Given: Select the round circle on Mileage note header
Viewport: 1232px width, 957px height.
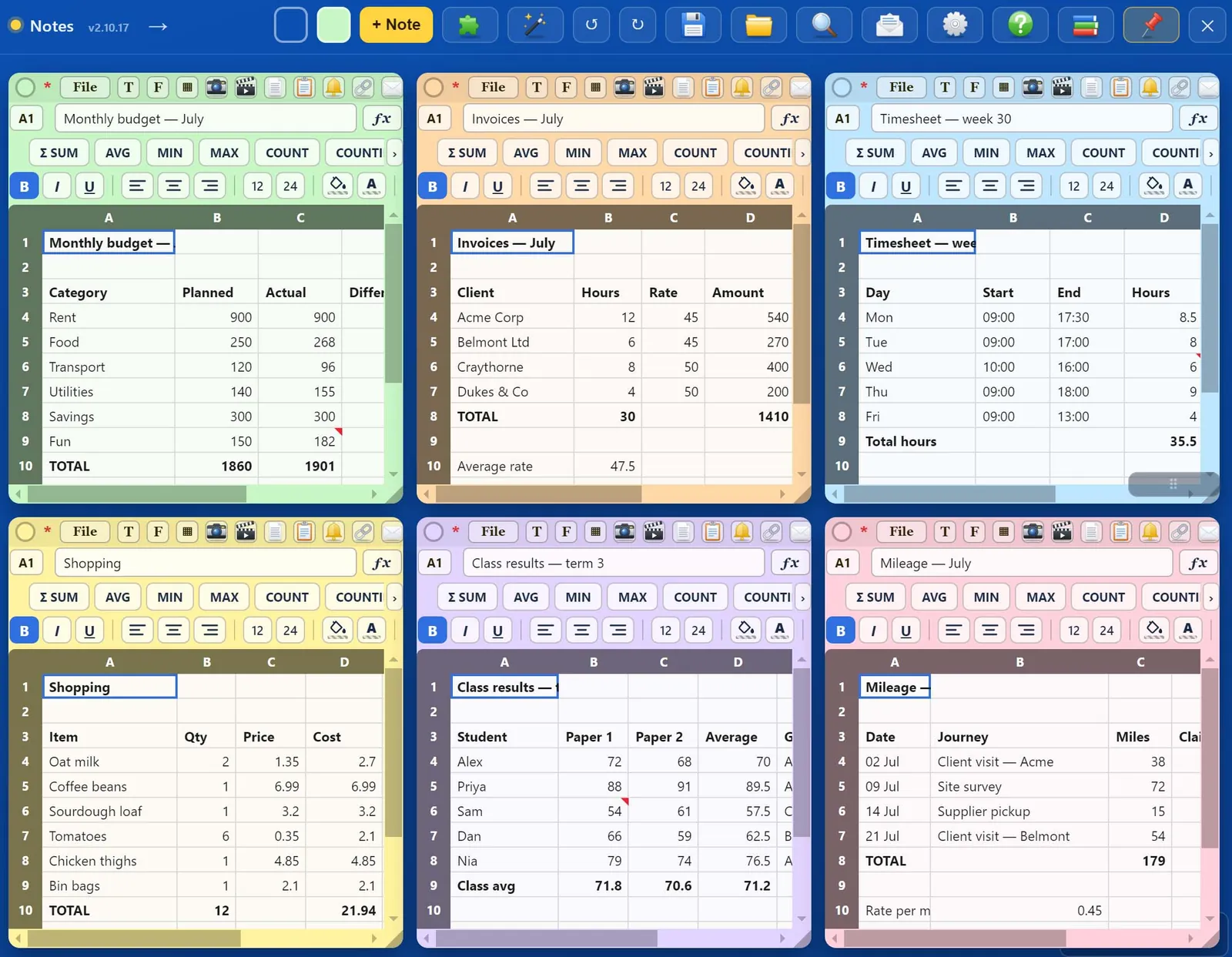Looking at the screenshot, I should coord(842,531).
